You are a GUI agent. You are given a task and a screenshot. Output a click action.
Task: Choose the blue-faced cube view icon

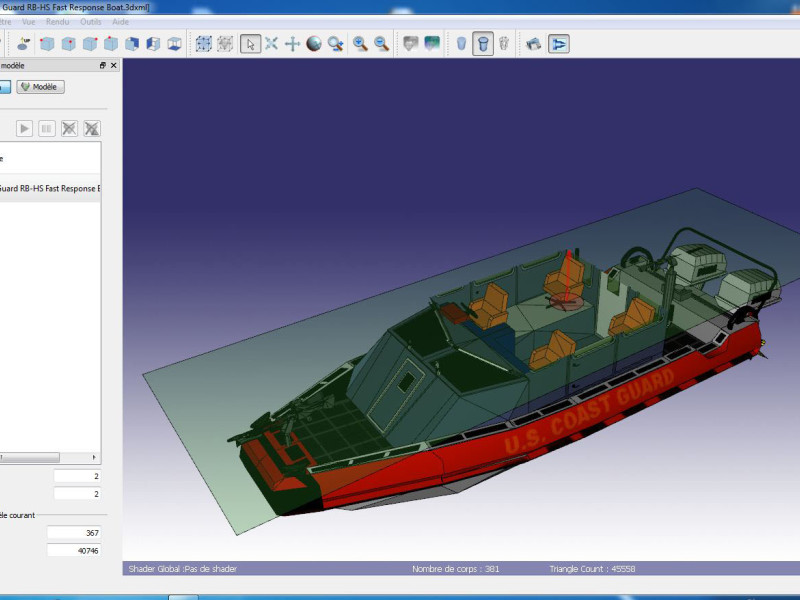(x=132, y=44)
